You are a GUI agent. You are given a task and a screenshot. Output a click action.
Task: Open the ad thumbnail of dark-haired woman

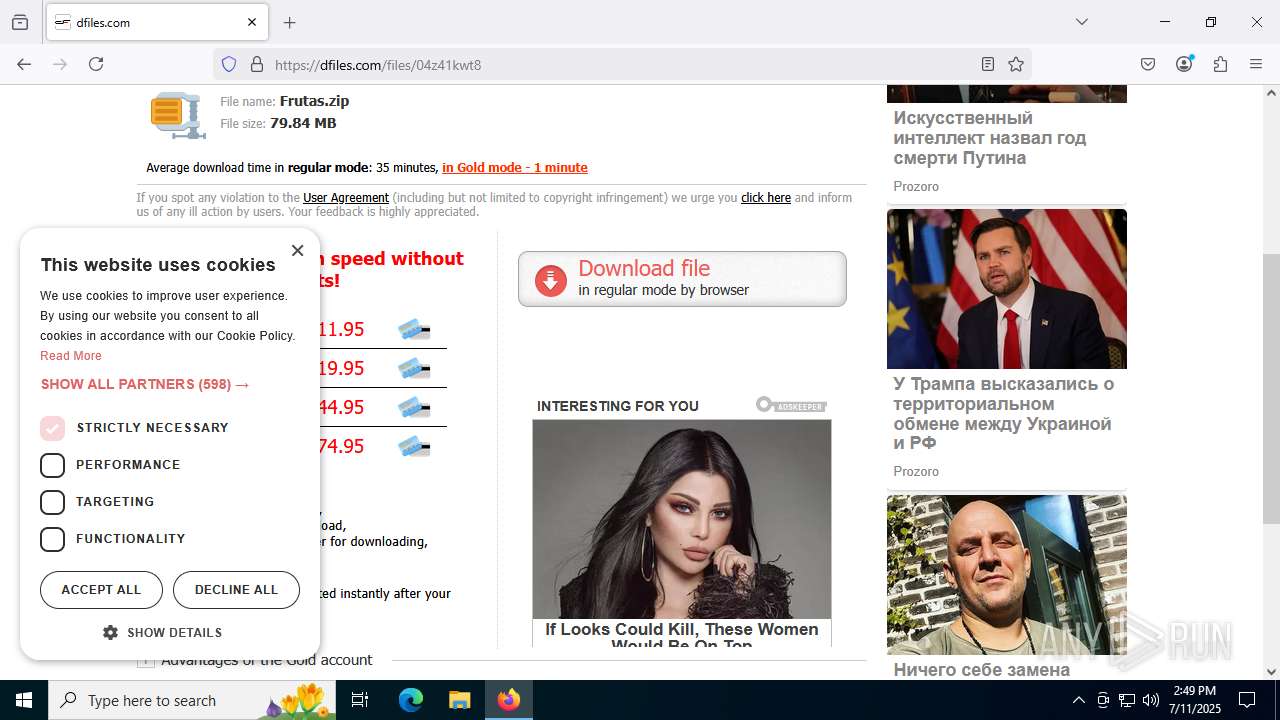click(x=682, y=519)
